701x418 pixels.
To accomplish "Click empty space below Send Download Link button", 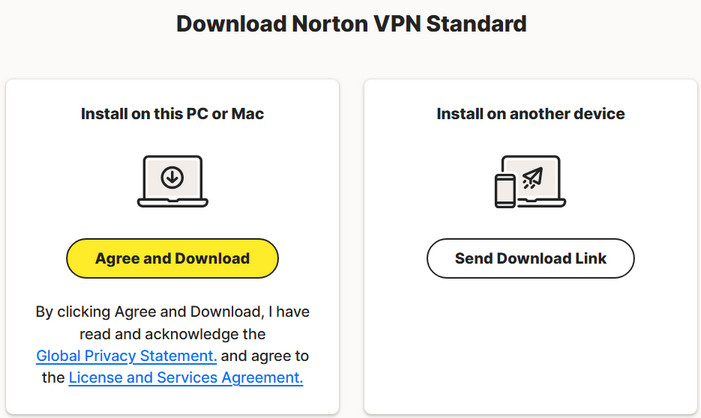I will 530,340.
